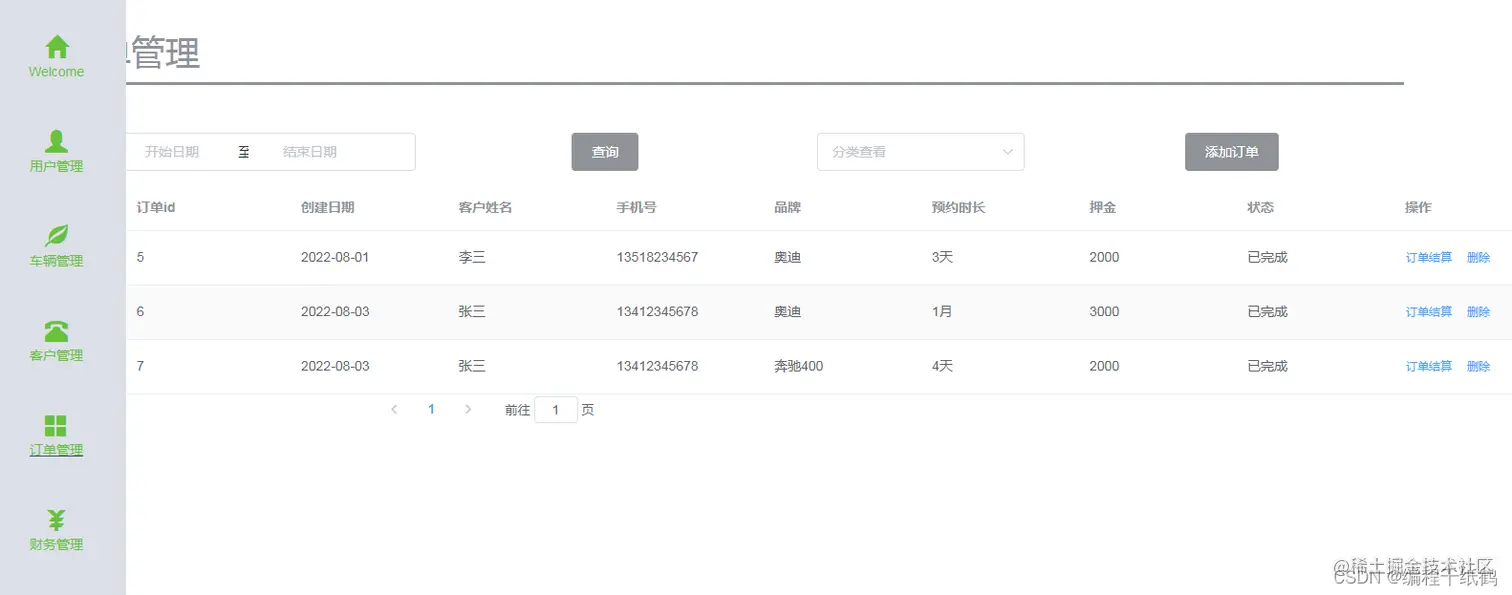
Task: Click the 结束日期 date field
Action: point(310,152)
